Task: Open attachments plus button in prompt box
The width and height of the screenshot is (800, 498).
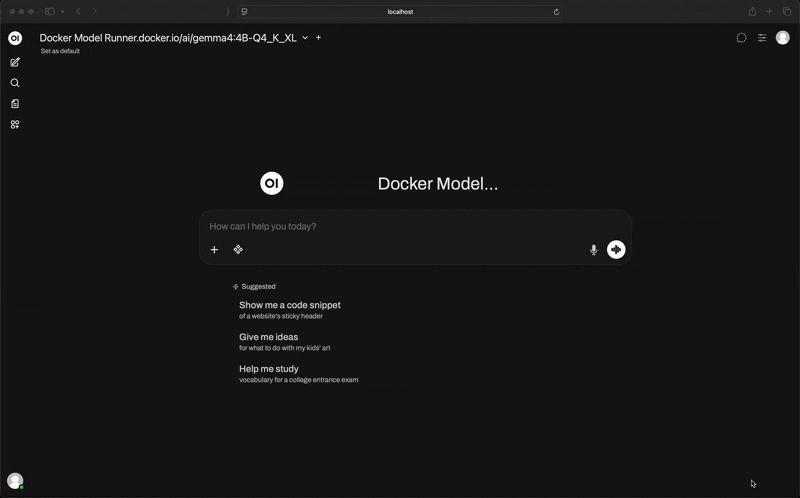Action: point(214,250)
